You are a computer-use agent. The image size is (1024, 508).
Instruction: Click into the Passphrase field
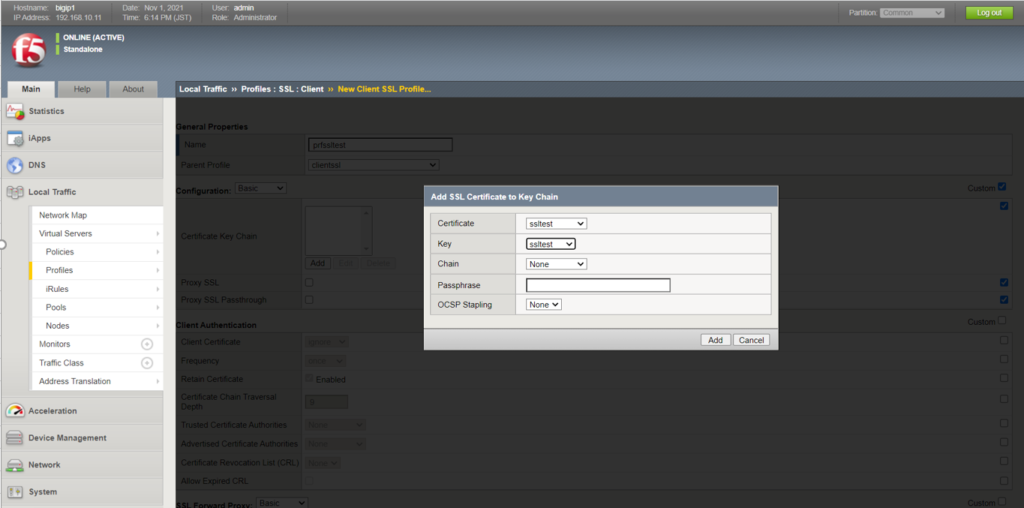click(598, 285)
